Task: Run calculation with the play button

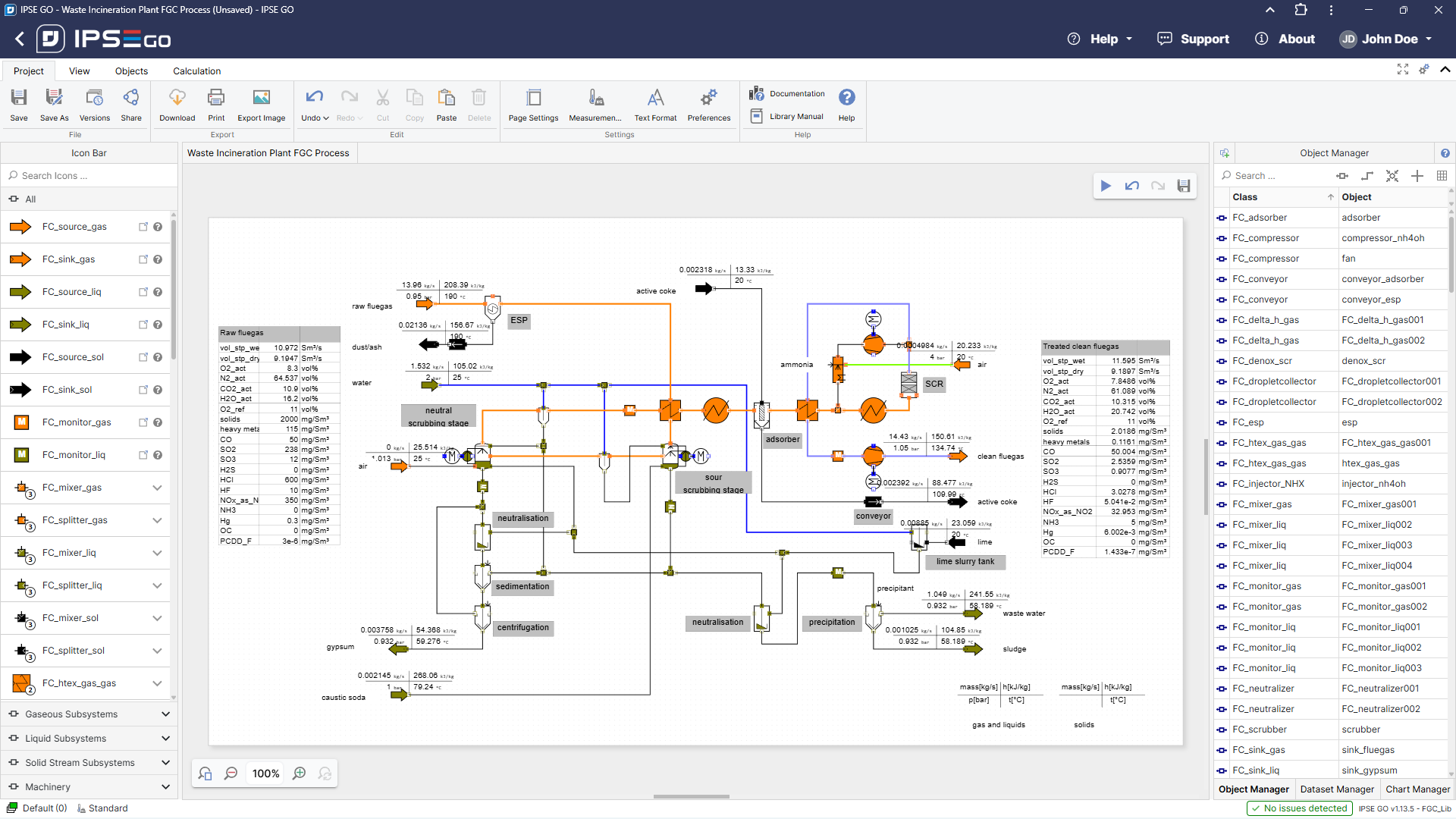Action: click(x=1106, y=186)
